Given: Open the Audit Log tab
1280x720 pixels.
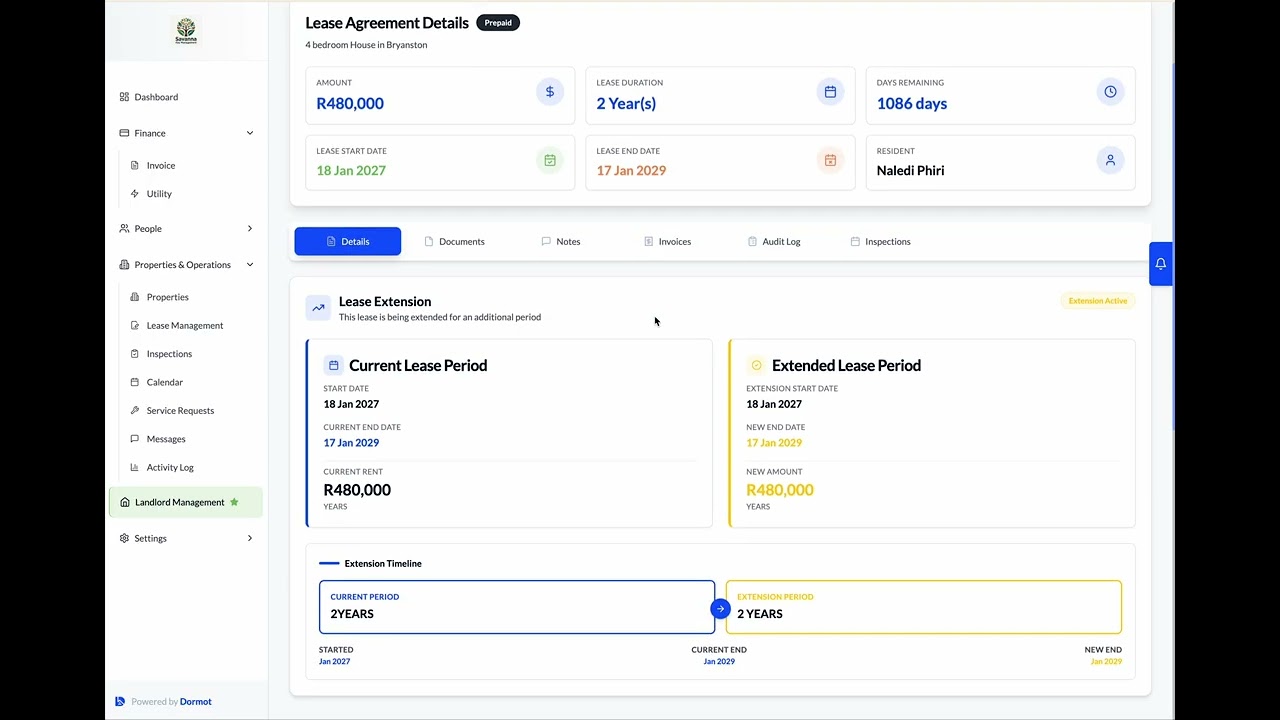Looking at the screenshot, I should [774, 241].
